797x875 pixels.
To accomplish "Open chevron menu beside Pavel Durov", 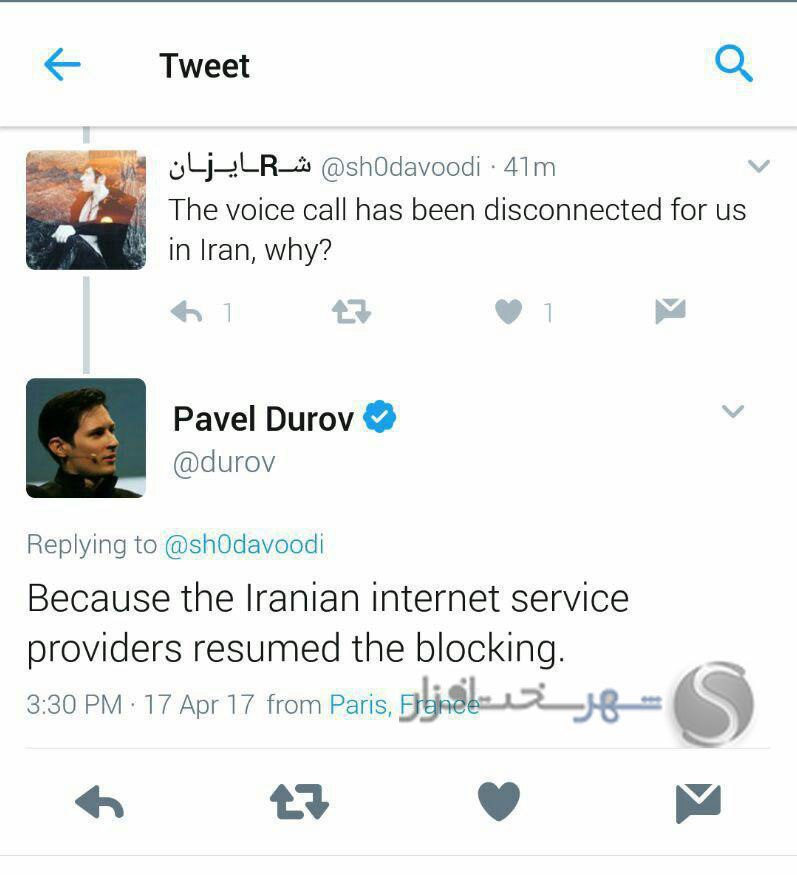I will pos(733,411).
